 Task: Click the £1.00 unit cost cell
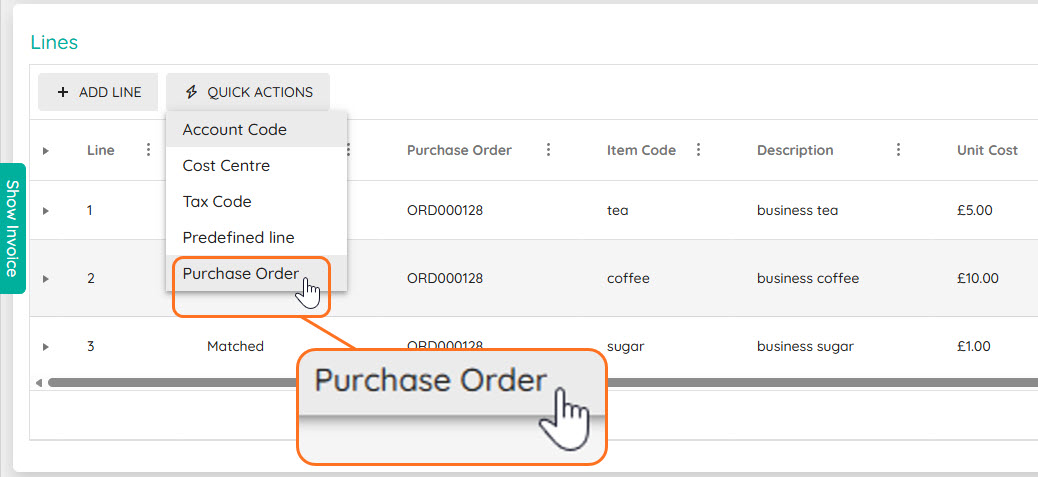coord(974,346)
